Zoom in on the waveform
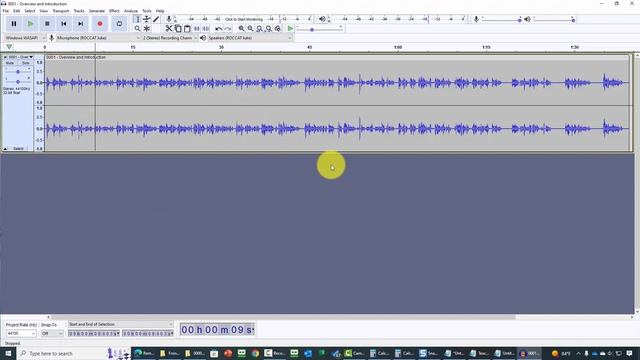This screenshot has height=360, width=640. (x=241, y=29)
